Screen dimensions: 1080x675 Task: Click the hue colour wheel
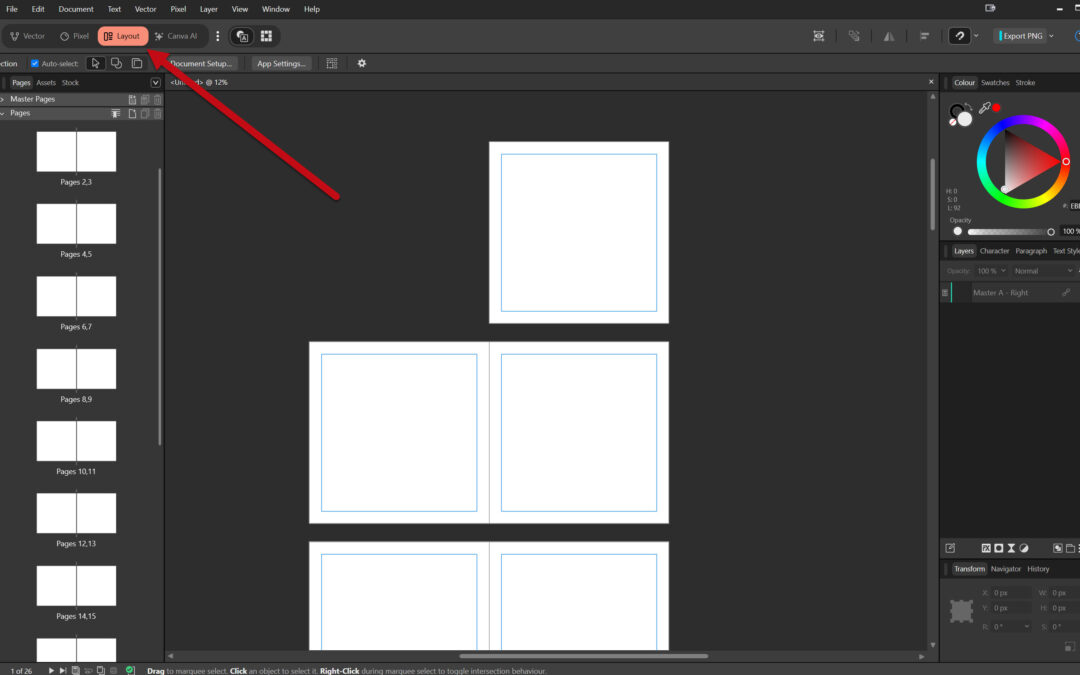1023,161
